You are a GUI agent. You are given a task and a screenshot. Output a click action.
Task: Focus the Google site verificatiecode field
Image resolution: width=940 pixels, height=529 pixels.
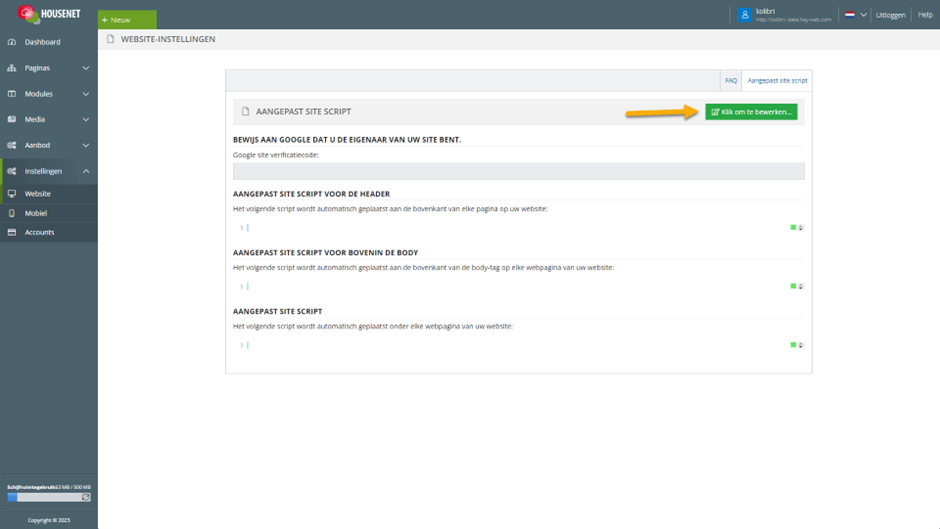(x=519, y=171)
